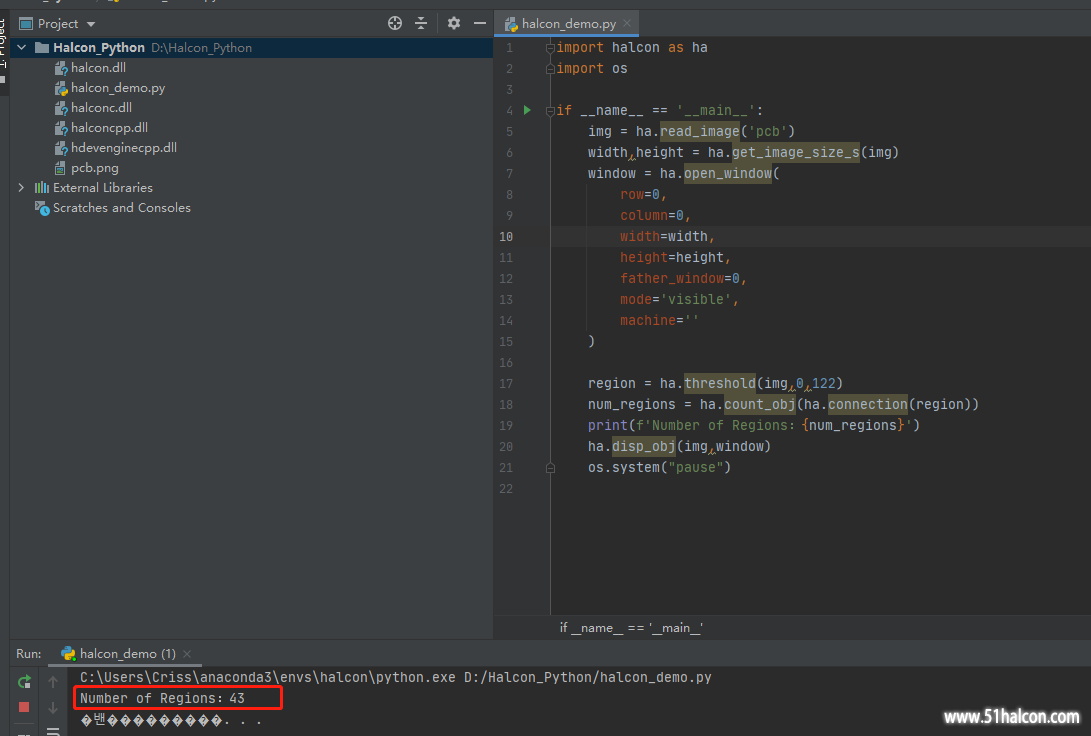Click the row=0 argument line

tap(644, 195)
